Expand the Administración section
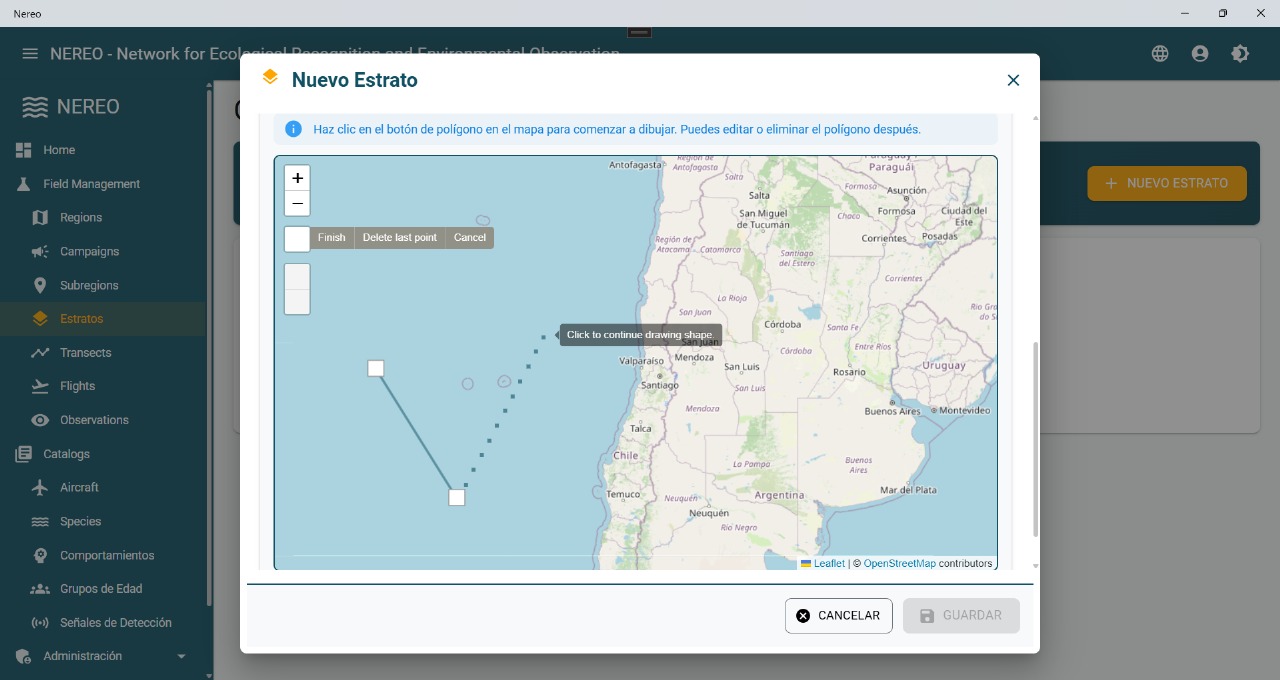Image resolution: width=1280 pixels, height=680 pixels. (x=181, y=657)
